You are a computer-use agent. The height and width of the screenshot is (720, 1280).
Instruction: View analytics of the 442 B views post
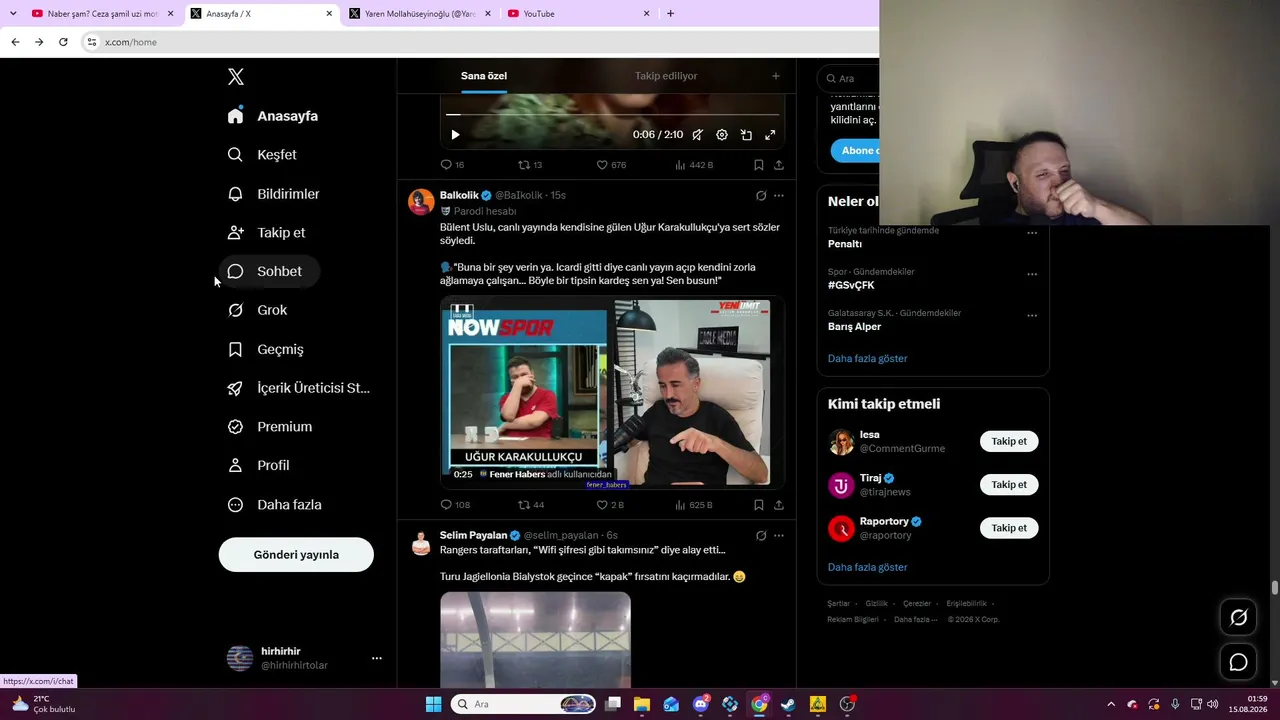[x=694, y=165]
